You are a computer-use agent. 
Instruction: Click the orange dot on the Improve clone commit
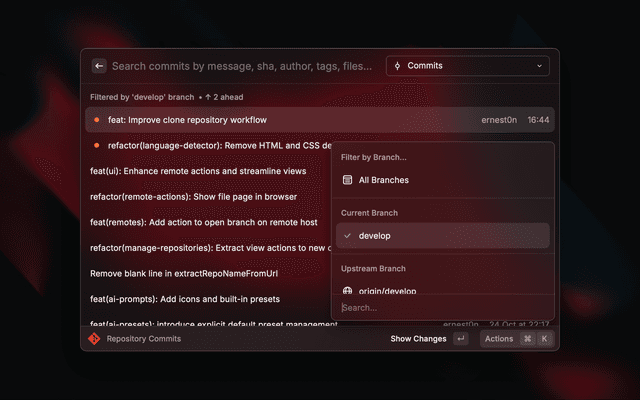coord(96,120)
